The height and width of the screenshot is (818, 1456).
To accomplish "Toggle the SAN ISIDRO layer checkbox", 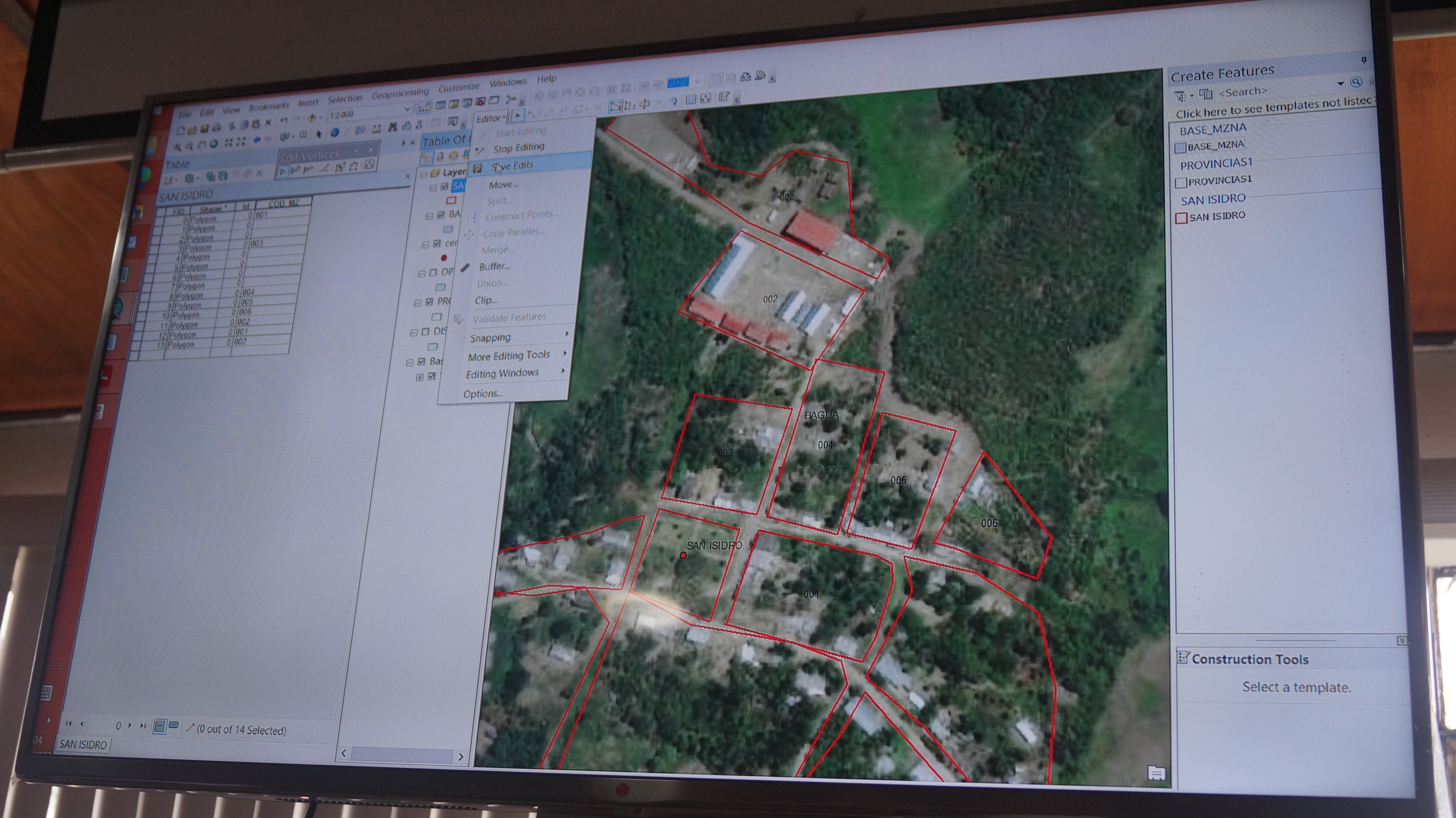I will [444, 187].
